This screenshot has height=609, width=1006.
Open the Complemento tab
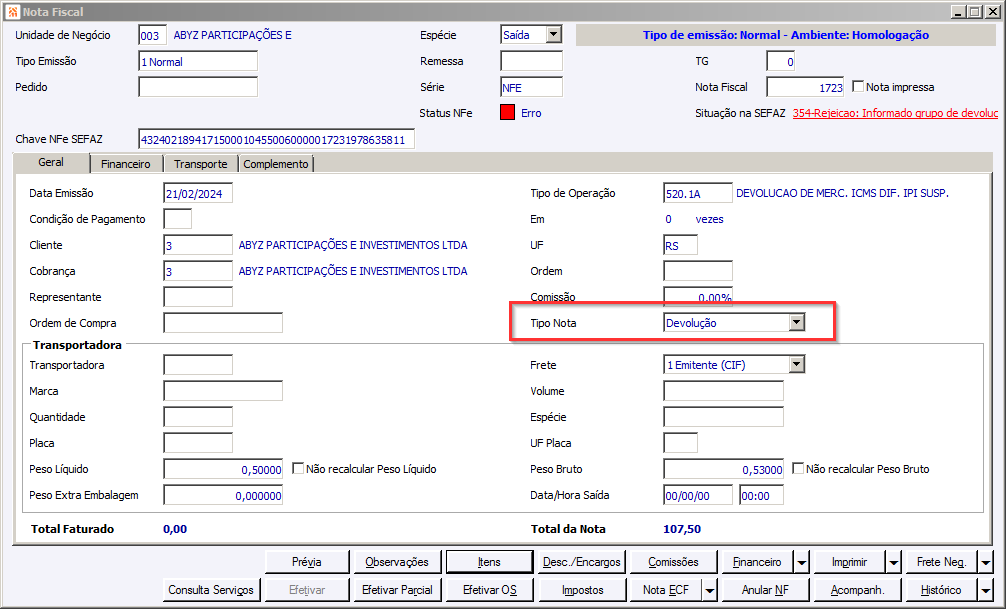point(276,164)
